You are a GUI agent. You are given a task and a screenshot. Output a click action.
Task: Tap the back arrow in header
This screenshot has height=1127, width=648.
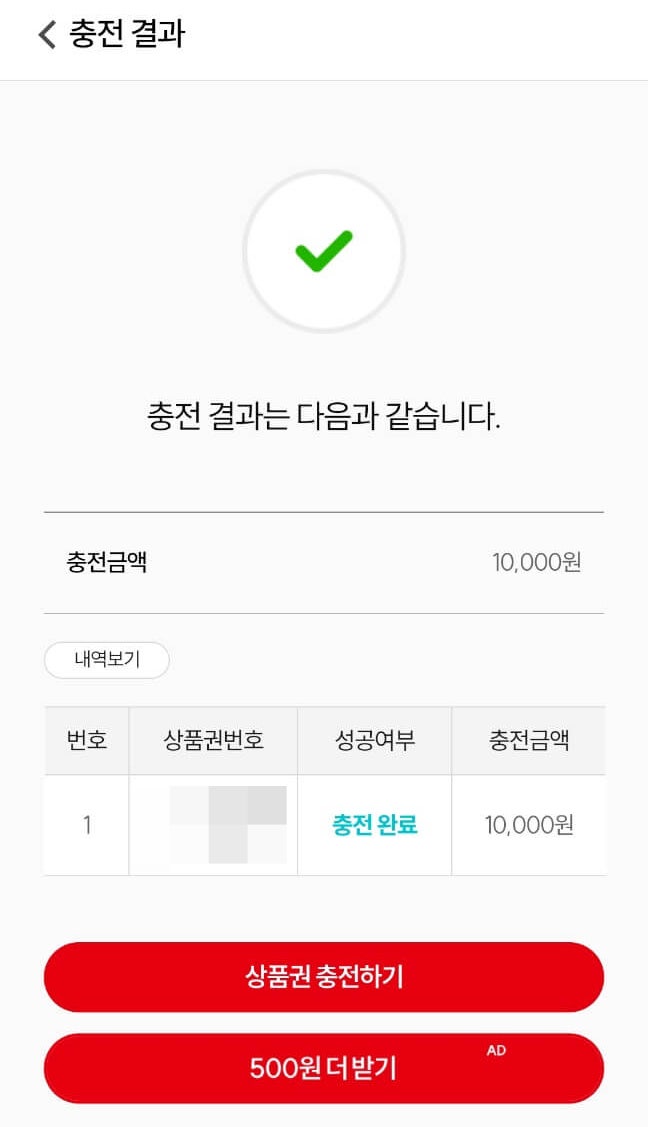click(x=46, y=35)
